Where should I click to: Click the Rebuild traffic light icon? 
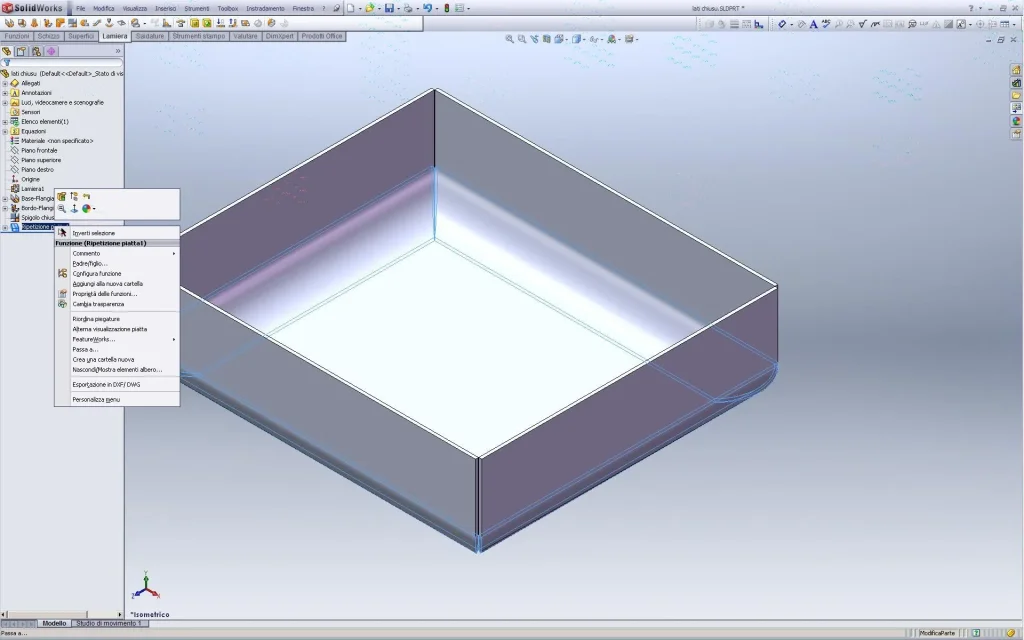click(x=447, y=8)
